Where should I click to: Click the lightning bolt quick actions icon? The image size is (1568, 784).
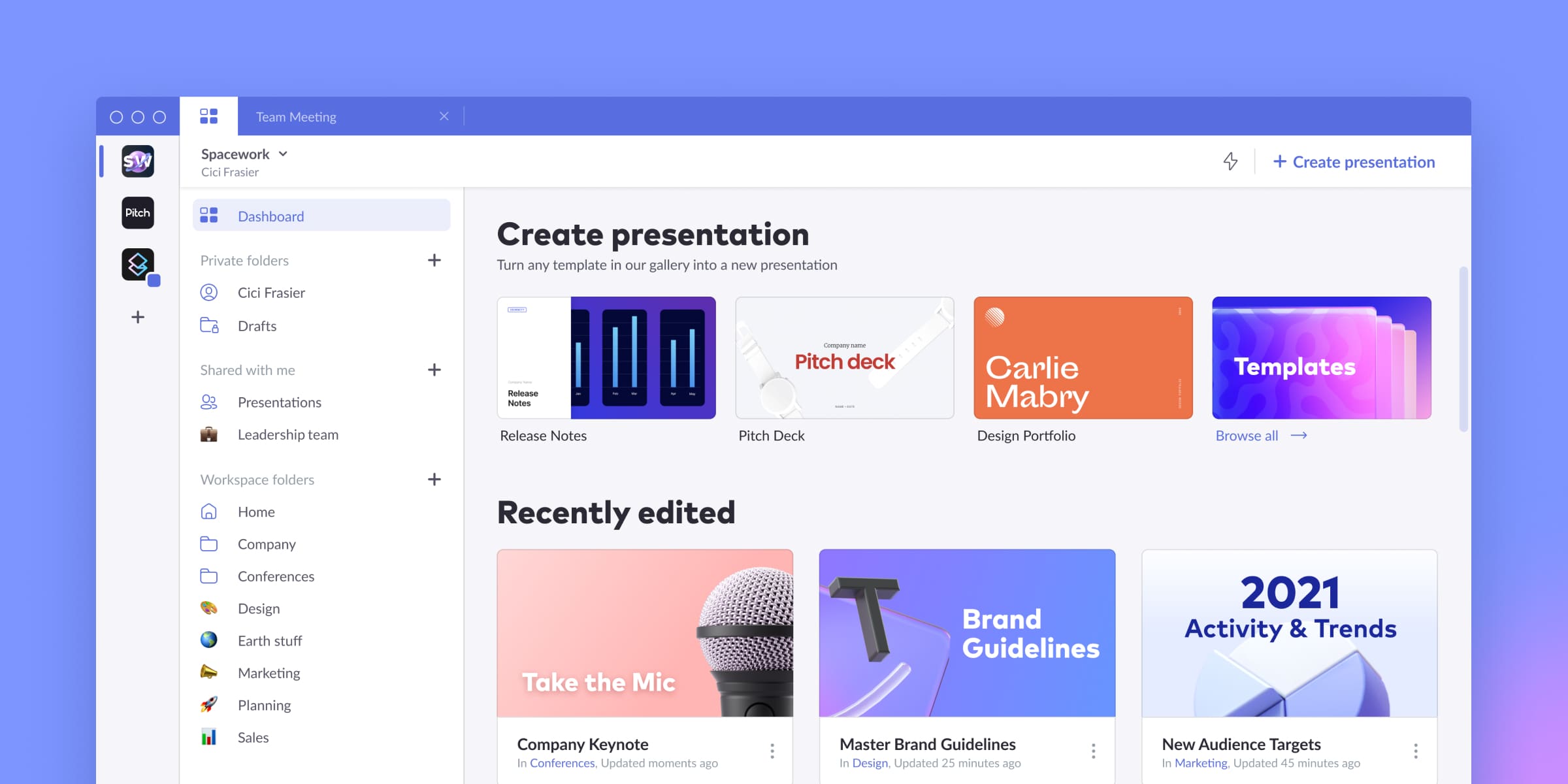click(1230, 161)
